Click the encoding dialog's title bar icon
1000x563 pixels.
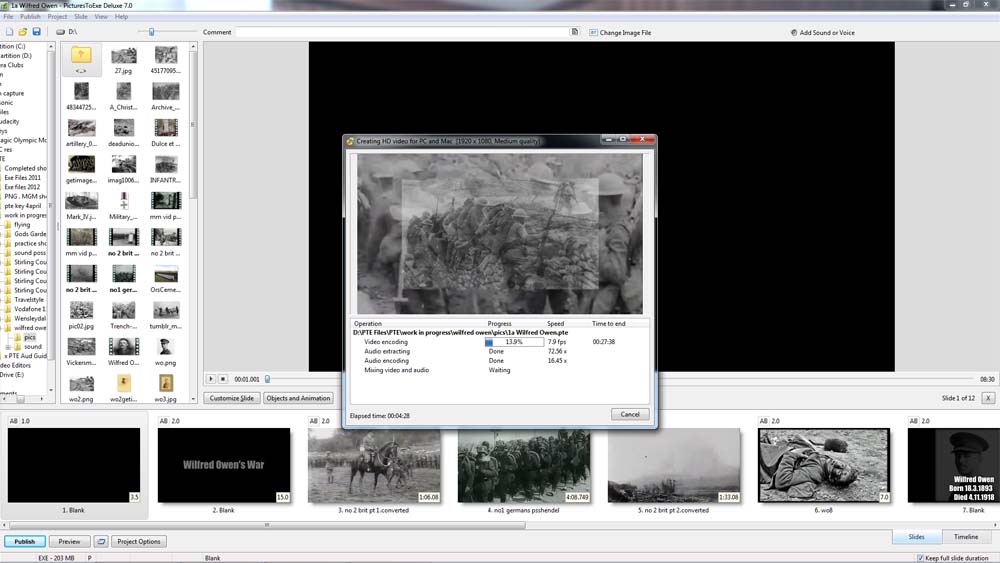[x=349, y=141]
